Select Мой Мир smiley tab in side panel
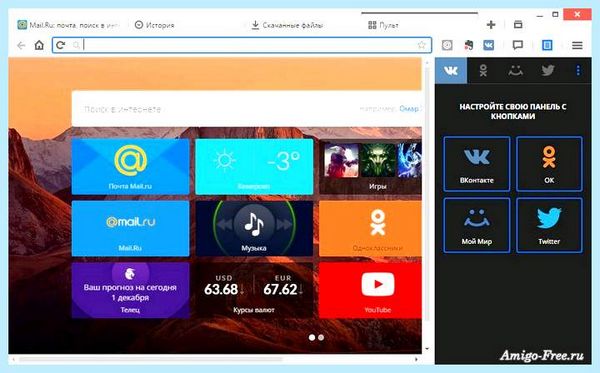 click(515, 70)
